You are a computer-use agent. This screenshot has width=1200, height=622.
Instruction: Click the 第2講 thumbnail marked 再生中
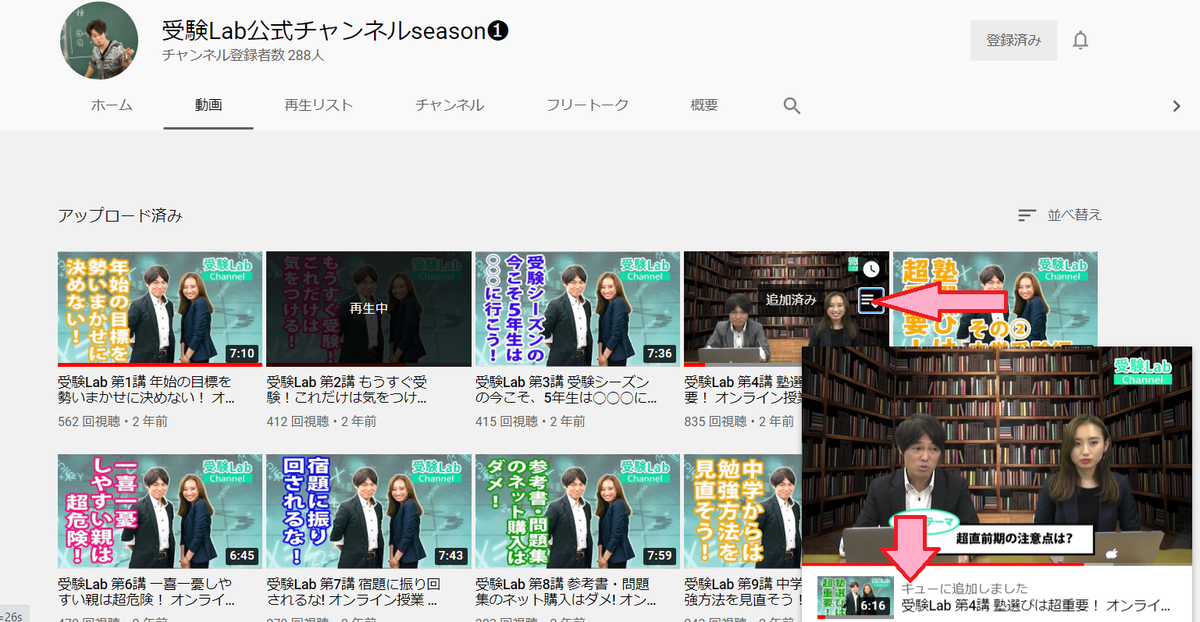[368, 309]
